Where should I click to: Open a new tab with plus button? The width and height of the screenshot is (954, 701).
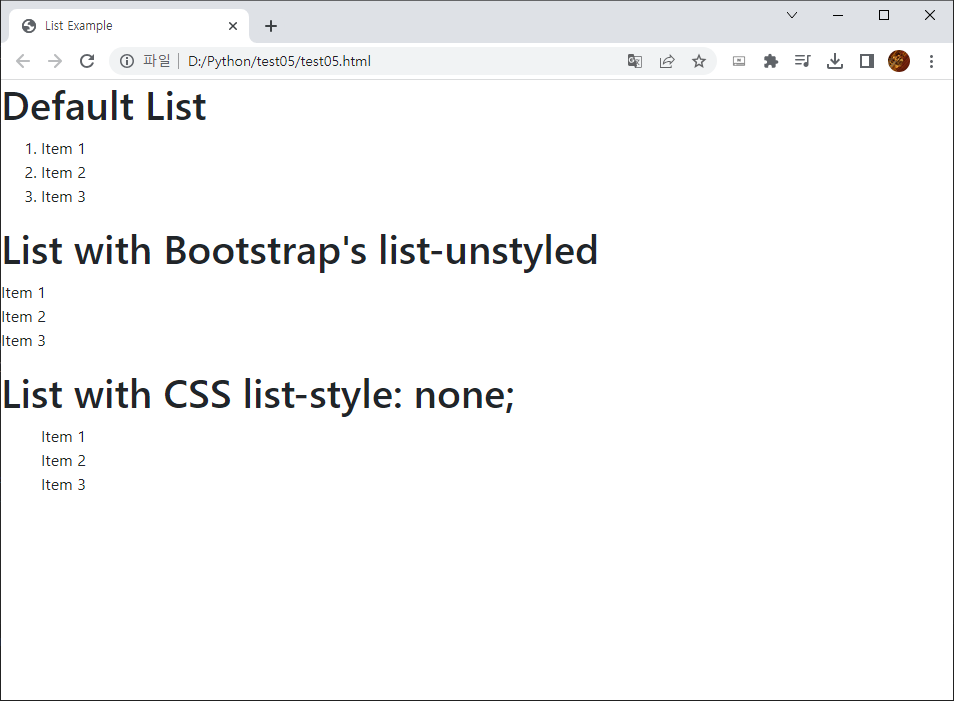[x=271, y=26]
